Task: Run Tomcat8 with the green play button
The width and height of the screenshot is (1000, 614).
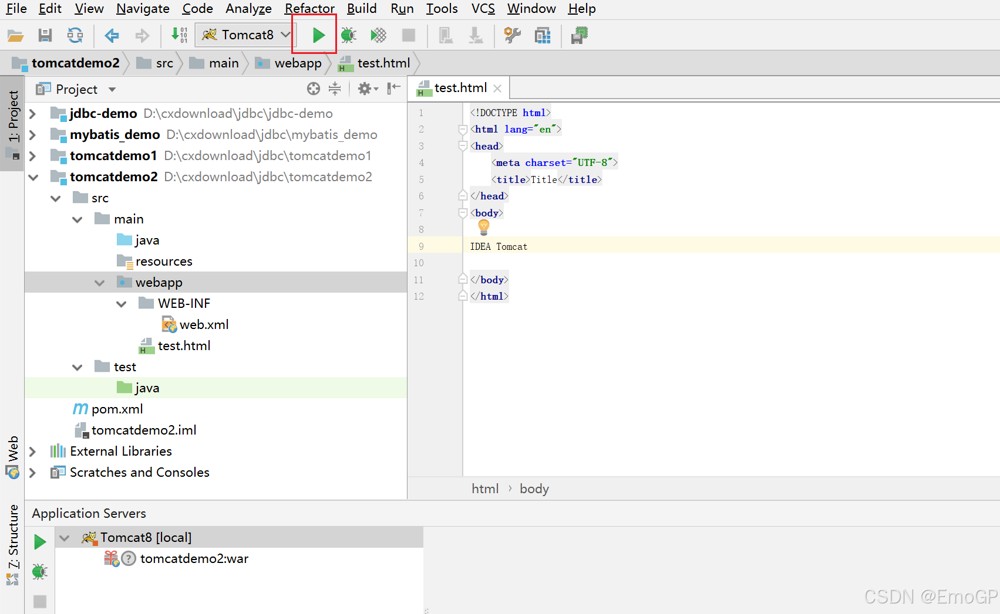Action: pos(318,35)
